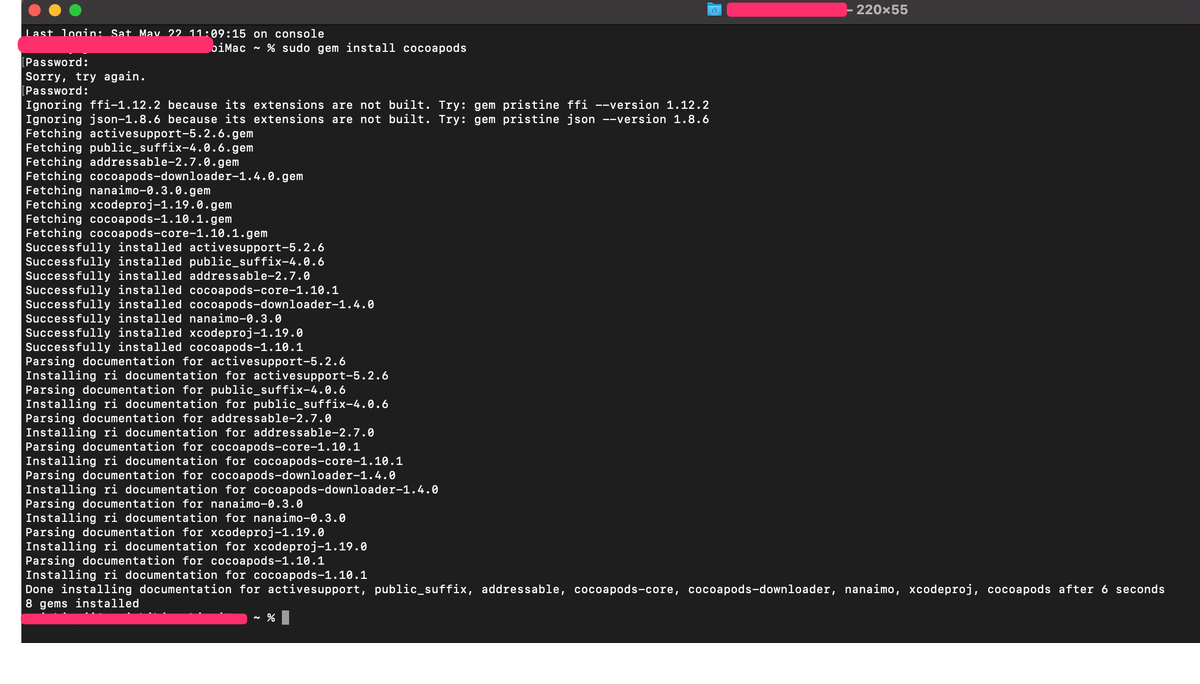
Task: Click 'Fetching cocoapods-downloader-1.4.0.gem' line
Action: [x=164, y=176]
